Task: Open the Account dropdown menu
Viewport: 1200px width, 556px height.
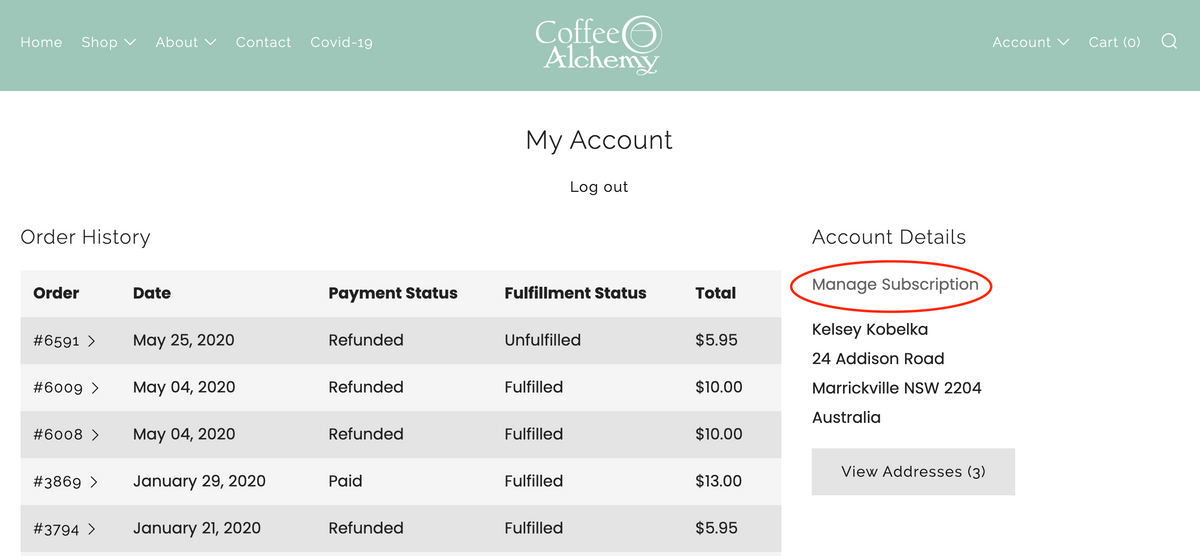Action: [x=1030, y=42]
